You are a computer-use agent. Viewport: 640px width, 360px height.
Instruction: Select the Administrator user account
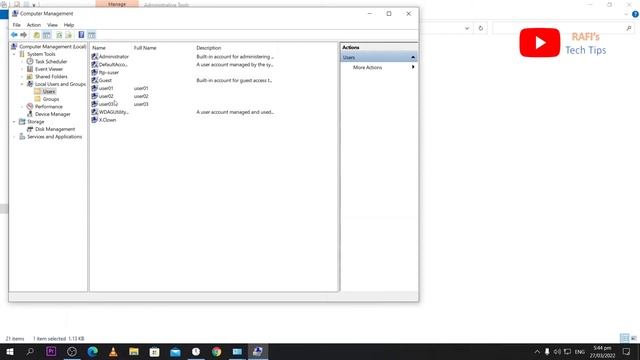pyautogui.click(x=113, y=57)
